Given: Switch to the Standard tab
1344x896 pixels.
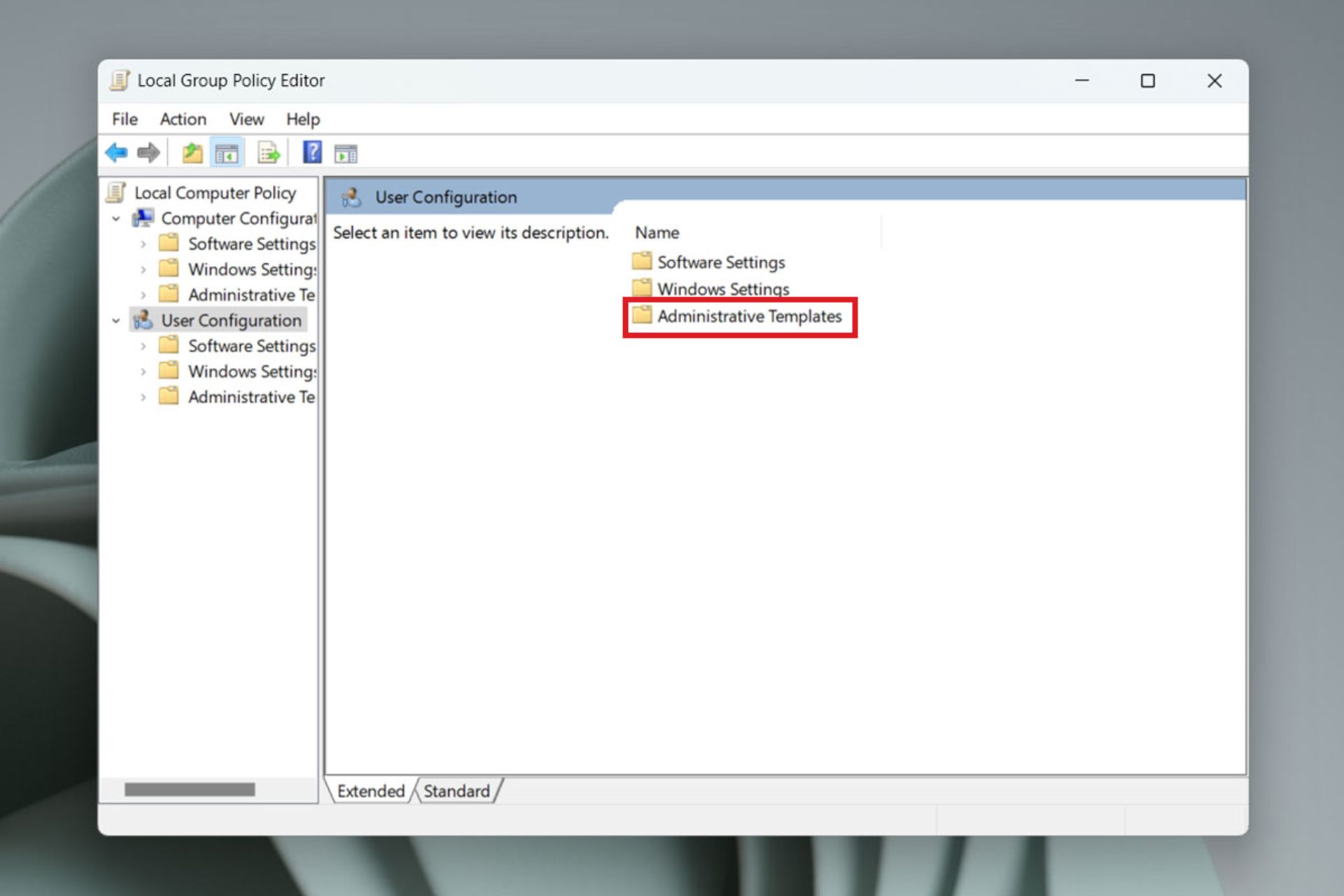Looking at the screenshot, I should [x=454, y=790].
